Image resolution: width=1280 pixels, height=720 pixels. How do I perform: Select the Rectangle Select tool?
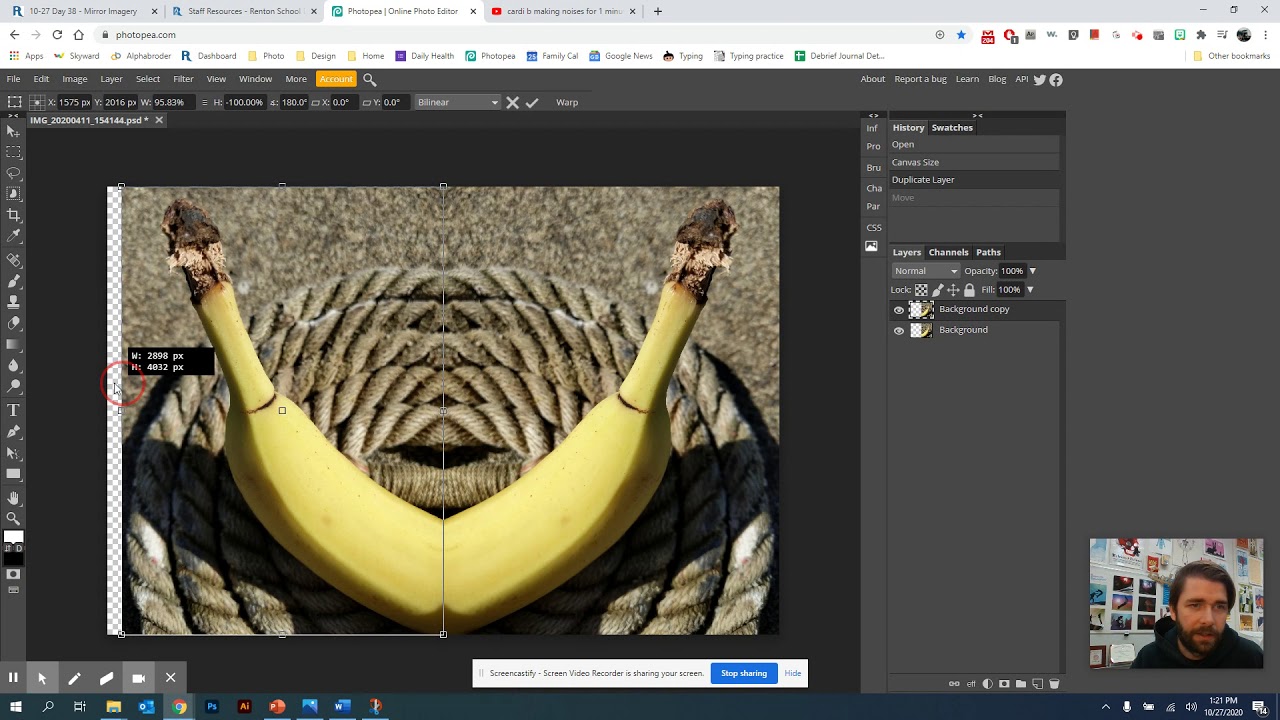[13, 152]
